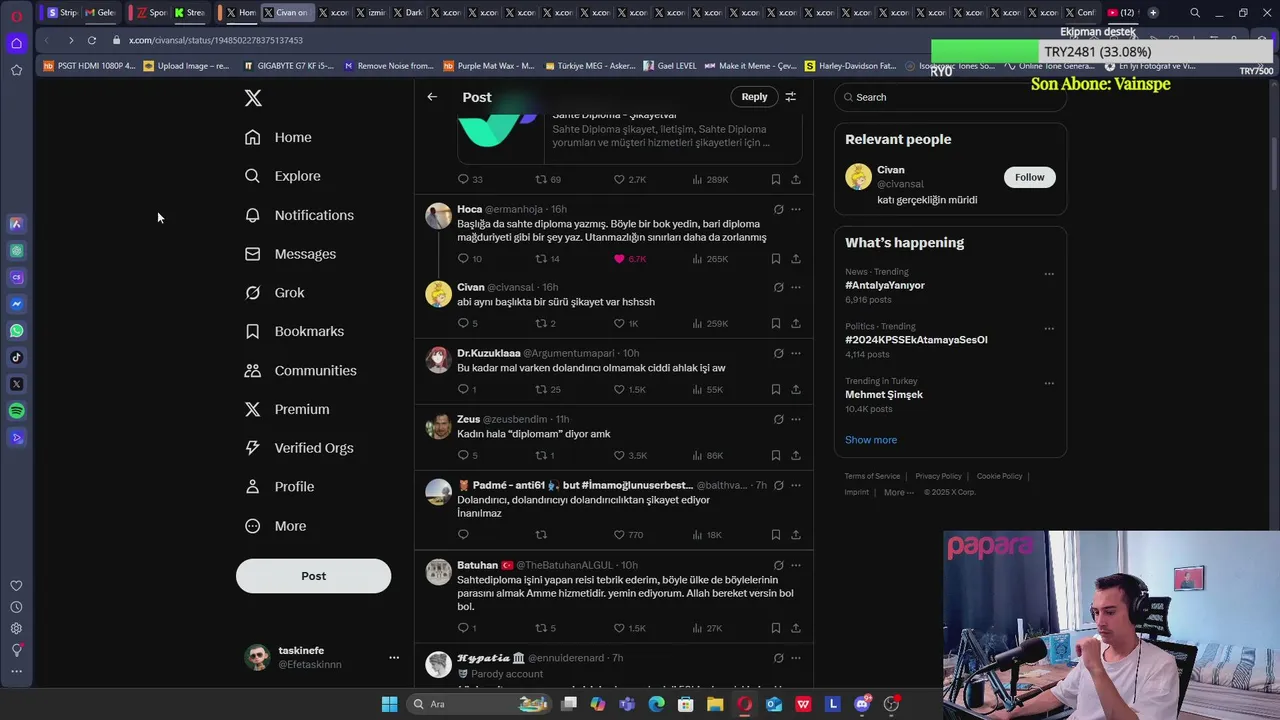The width and height of the screenshot is (1280, 720).
Task: Open TikTok in Opera sidebar
Action: tap(16, 357)
